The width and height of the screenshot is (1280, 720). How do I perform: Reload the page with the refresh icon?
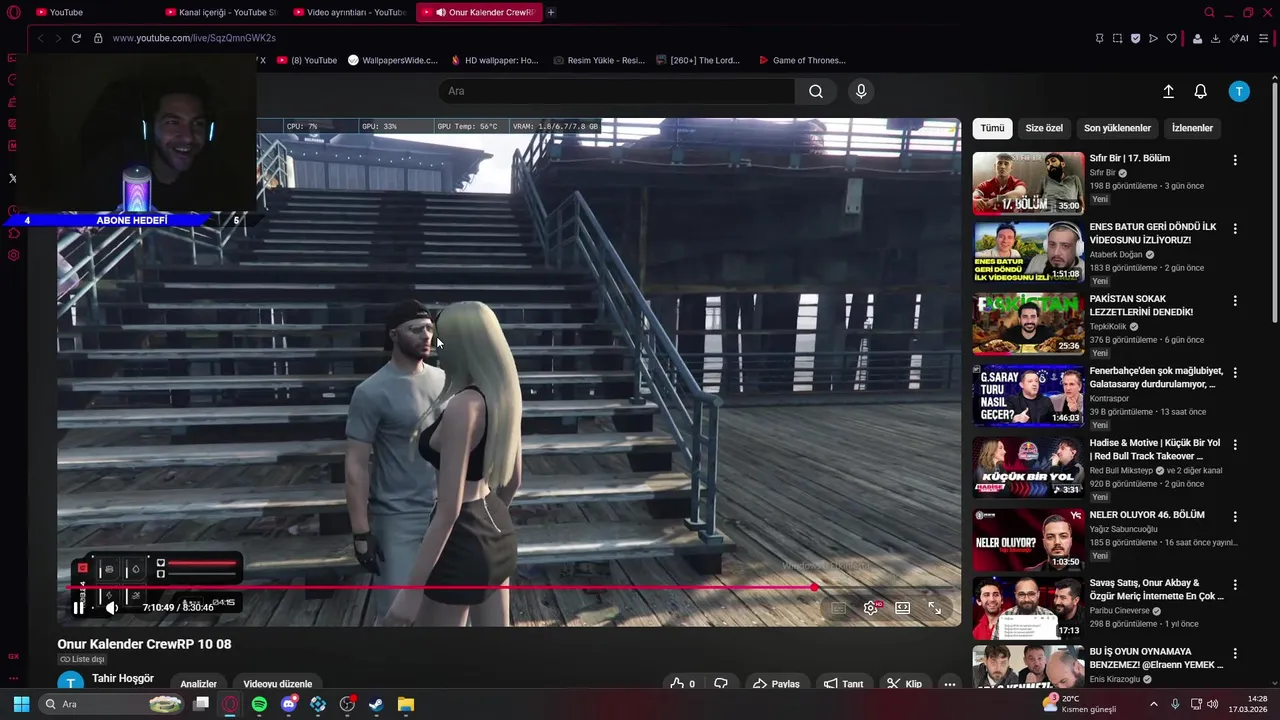(x=76, y=38)
